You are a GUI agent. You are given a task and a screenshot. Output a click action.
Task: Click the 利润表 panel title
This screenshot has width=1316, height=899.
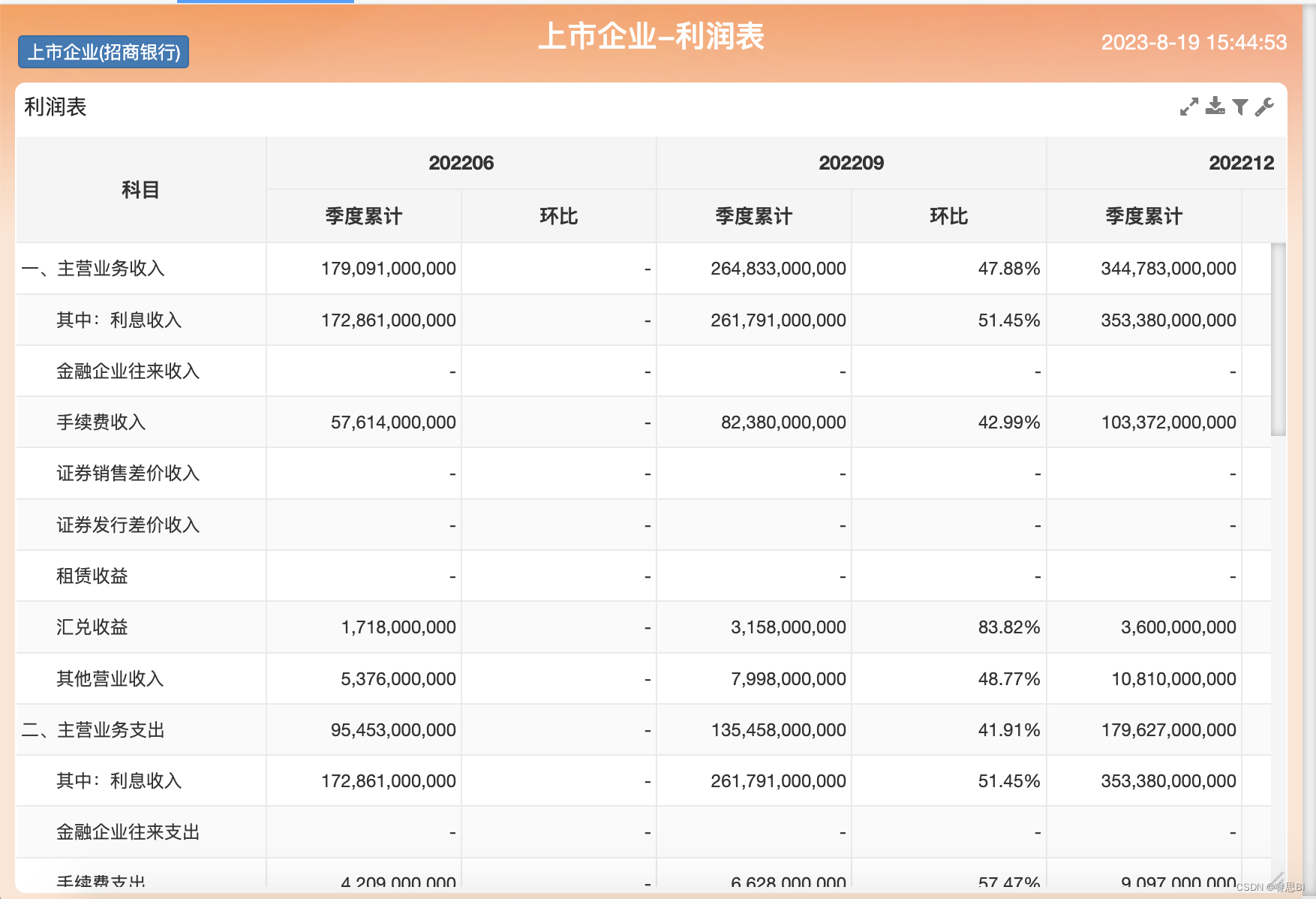point(56,107)
